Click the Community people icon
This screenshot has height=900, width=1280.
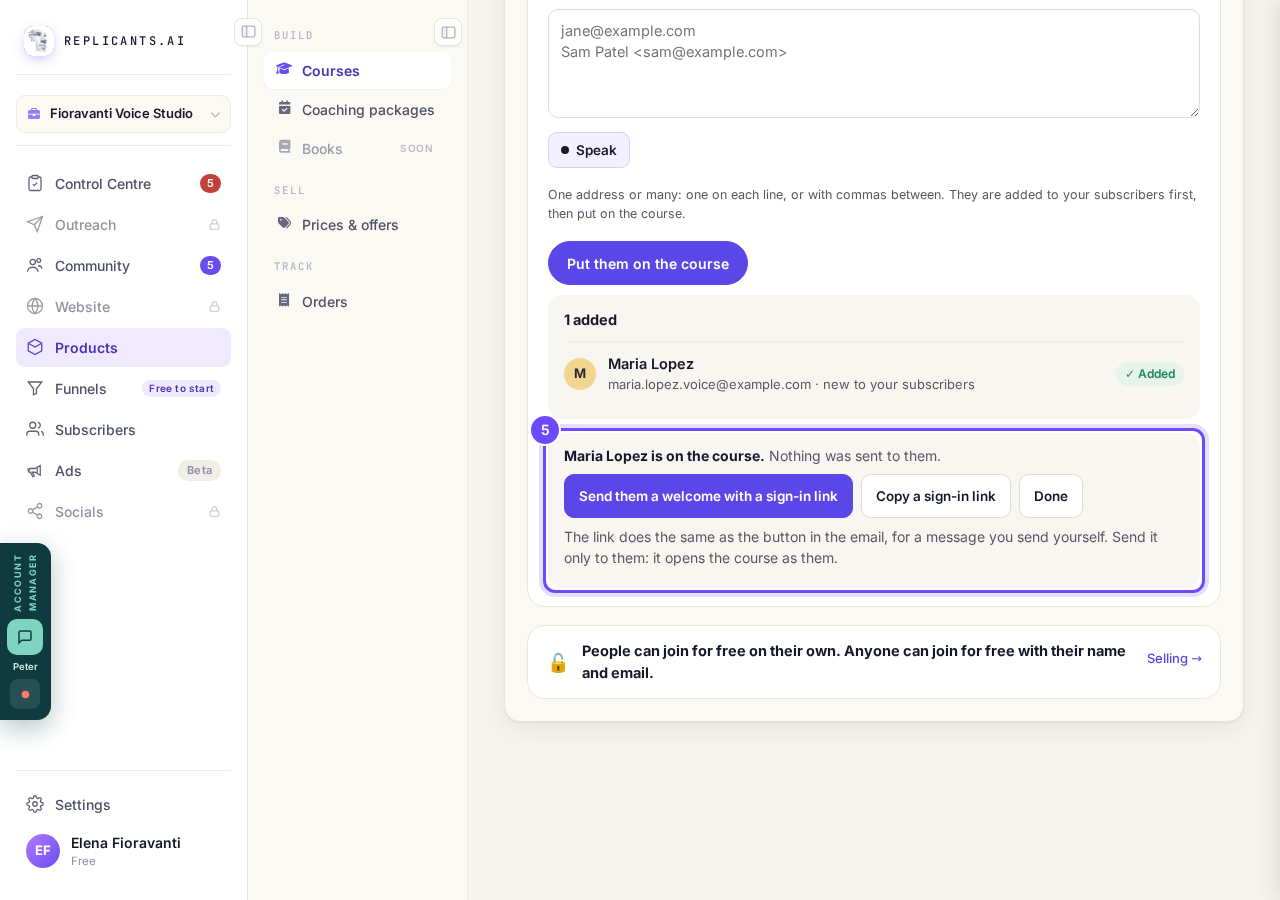pos(35,265)
